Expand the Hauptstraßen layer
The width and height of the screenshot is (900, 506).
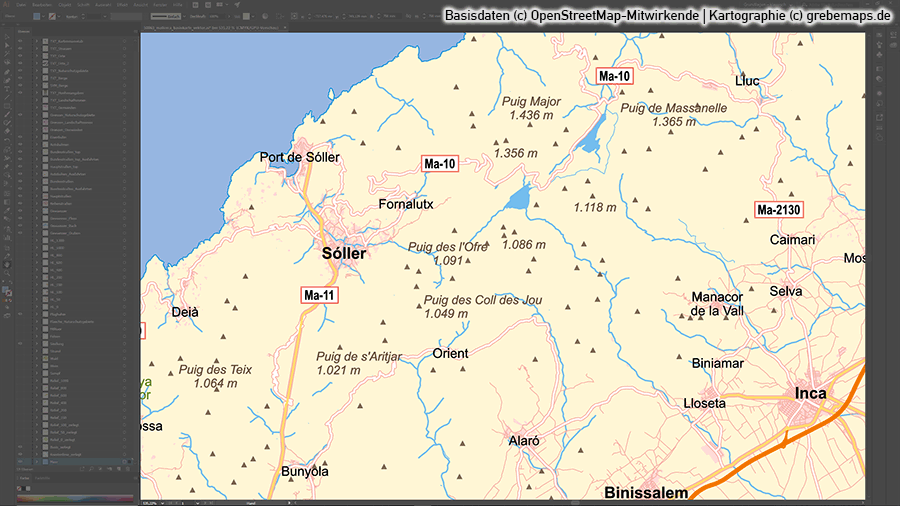pyautogui.click(x=38, y=197)
